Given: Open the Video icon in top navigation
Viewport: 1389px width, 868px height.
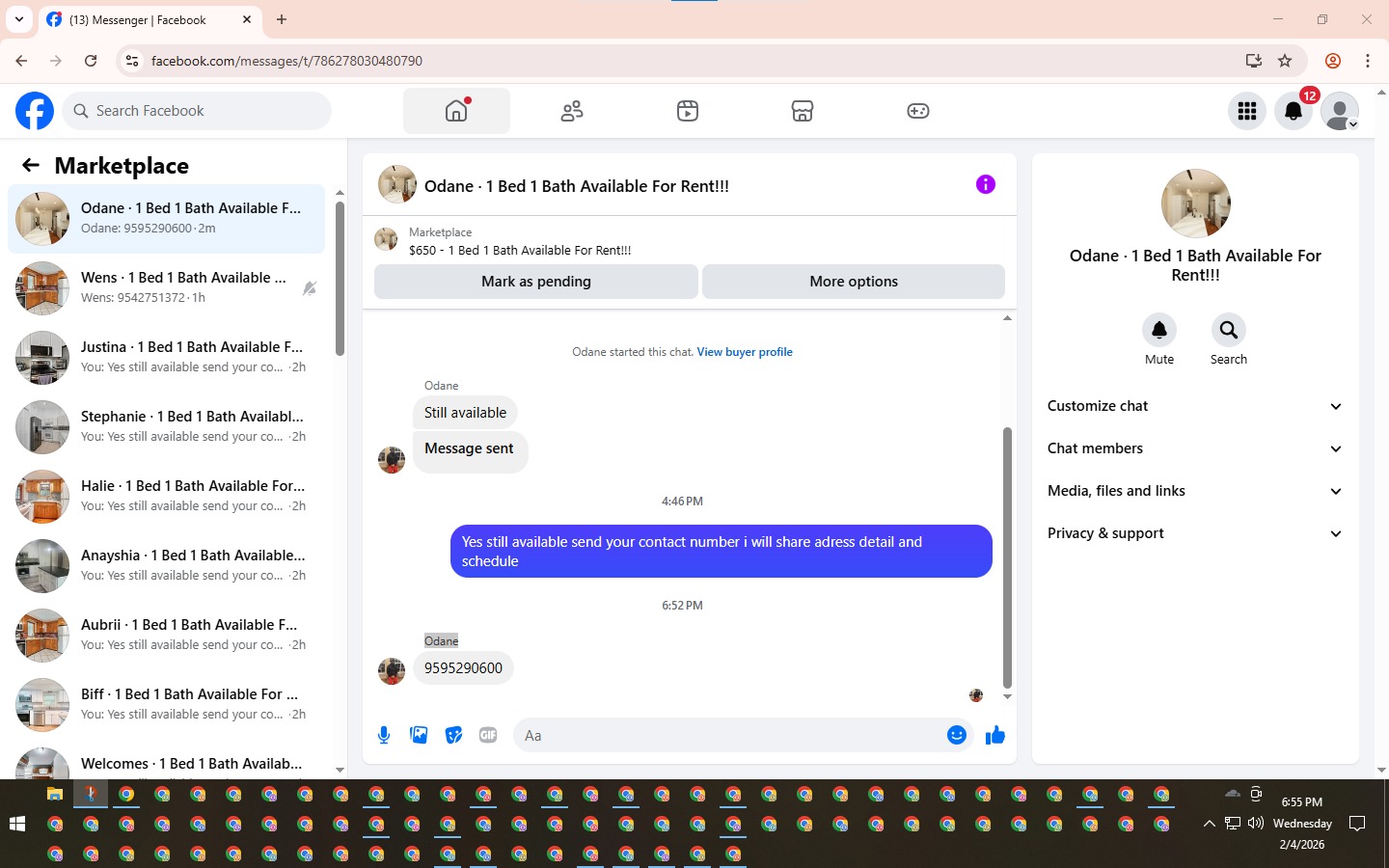Looking at the screenshot, I should tap(688, 111).
